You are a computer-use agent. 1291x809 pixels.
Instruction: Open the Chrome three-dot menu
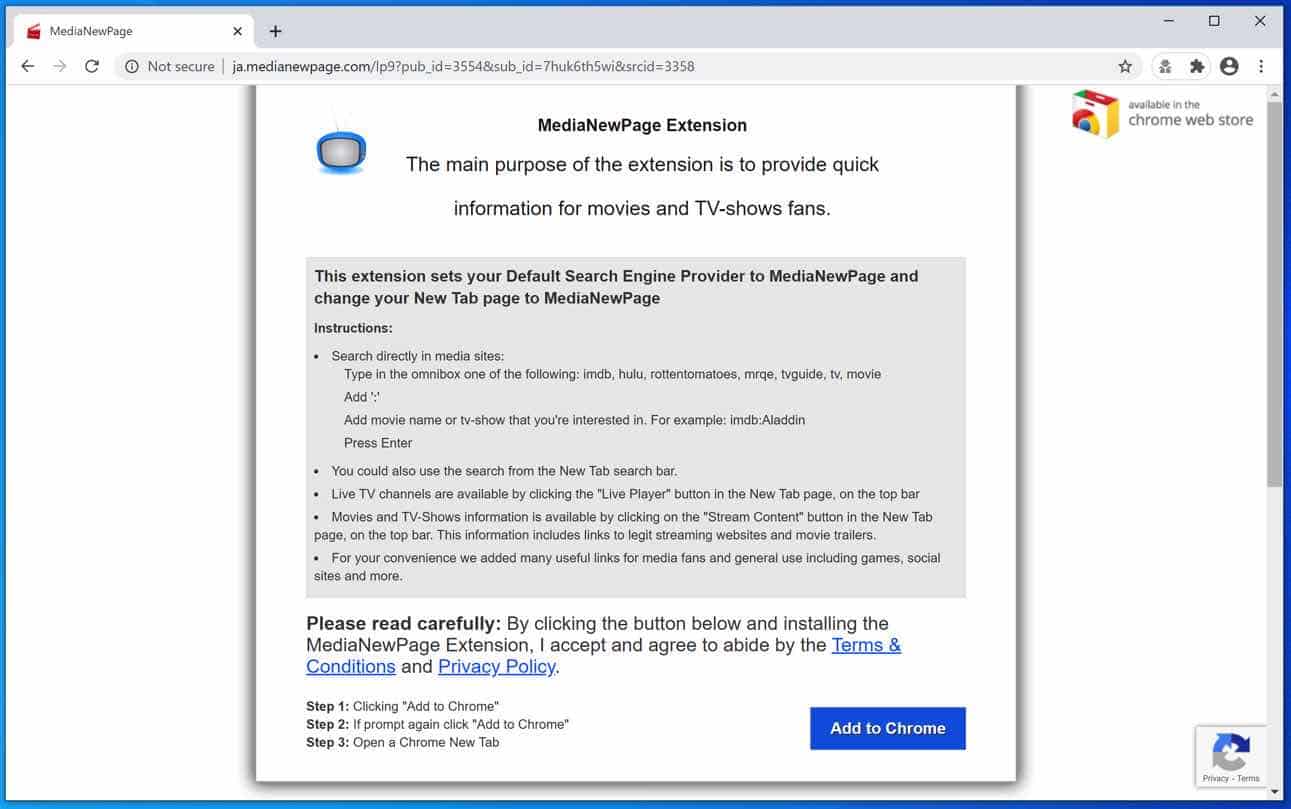1261,66
